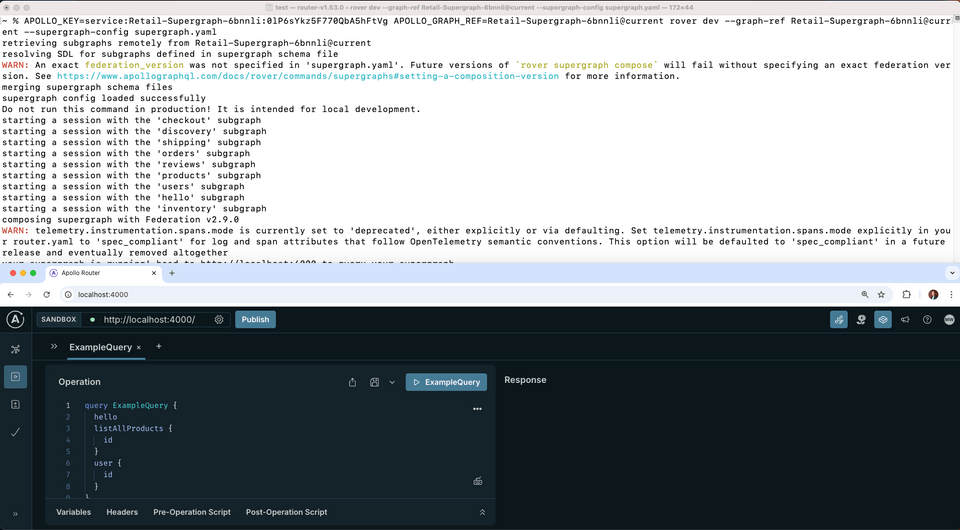Image resolution: width=960 pixels, height=530 pixels.
Task: Click the layered cube icon in the top bar
Action: (883, 319)
